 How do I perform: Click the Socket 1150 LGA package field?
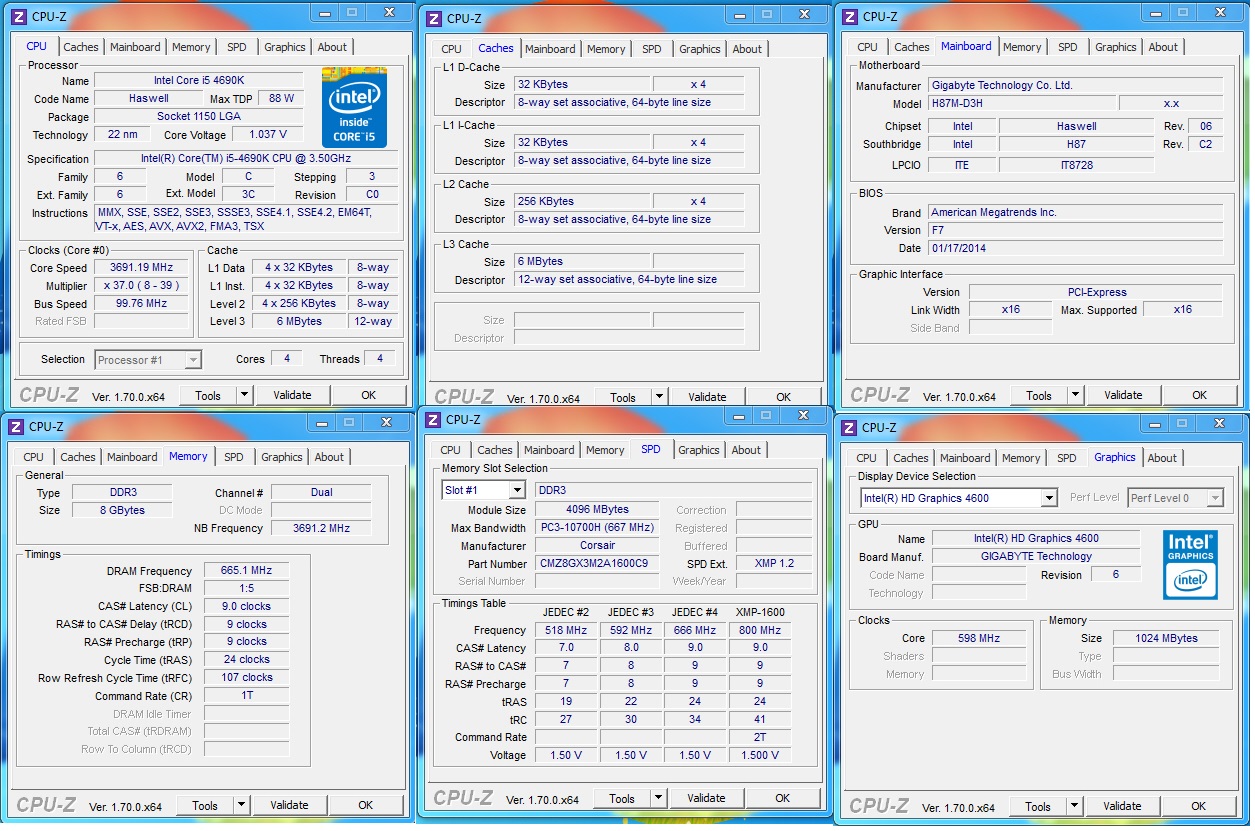[x=198, y=116]
